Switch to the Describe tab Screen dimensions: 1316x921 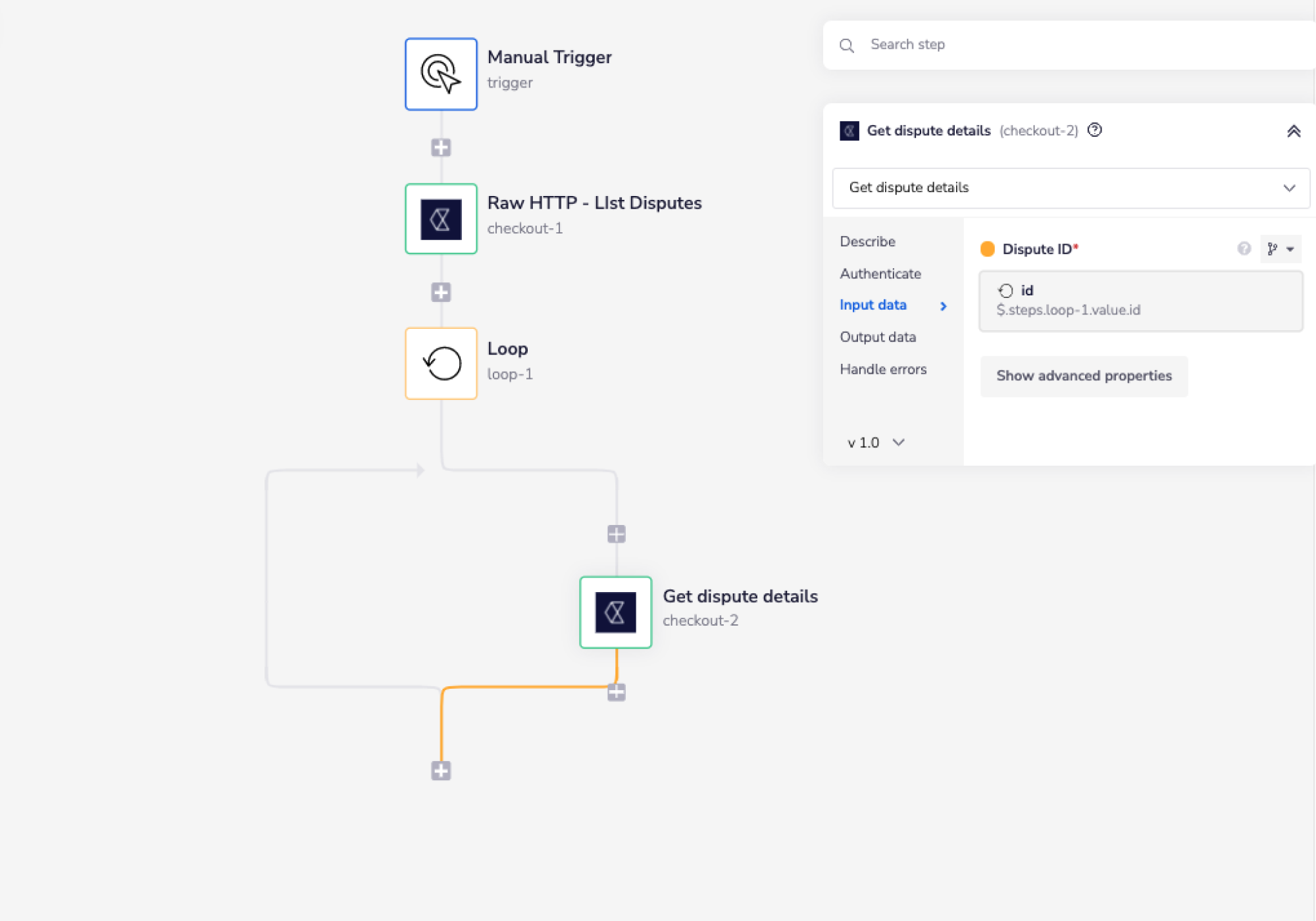(x=867, y=241)
